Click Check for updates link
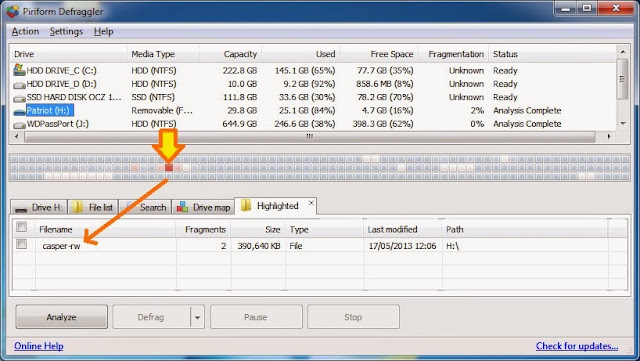This screenshot has width=640, height=361. [577, 346]
